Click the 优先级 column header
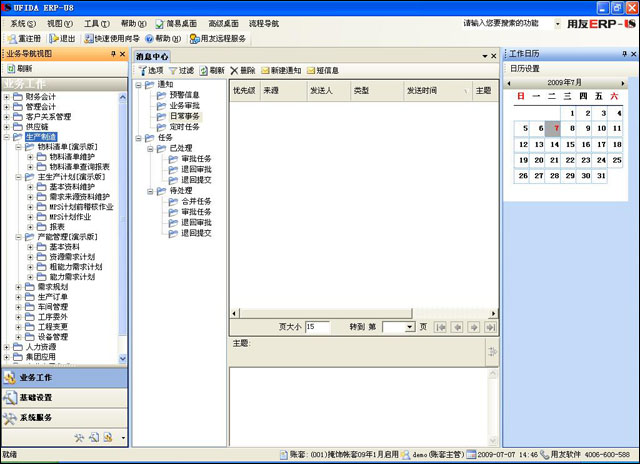The height and width of the screenshot is (464, 640). (245, 91)
